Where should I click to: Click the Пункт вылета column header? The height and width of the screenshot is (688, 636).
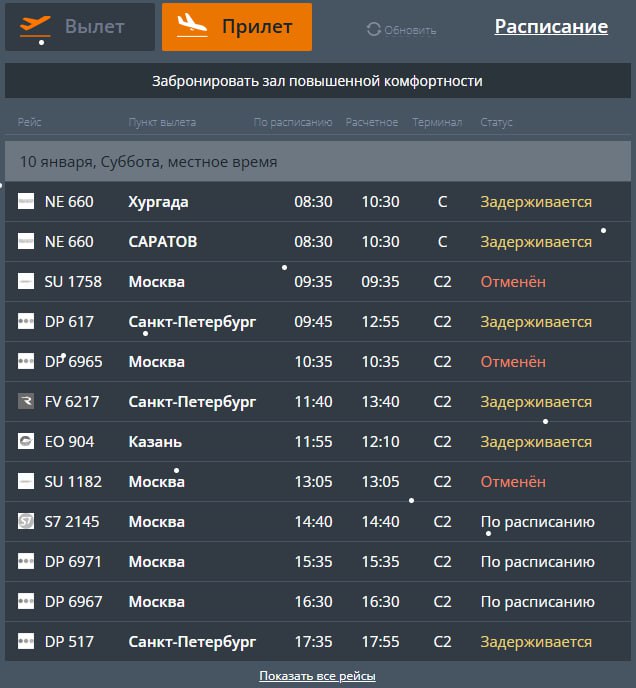(x=162, y=123)
